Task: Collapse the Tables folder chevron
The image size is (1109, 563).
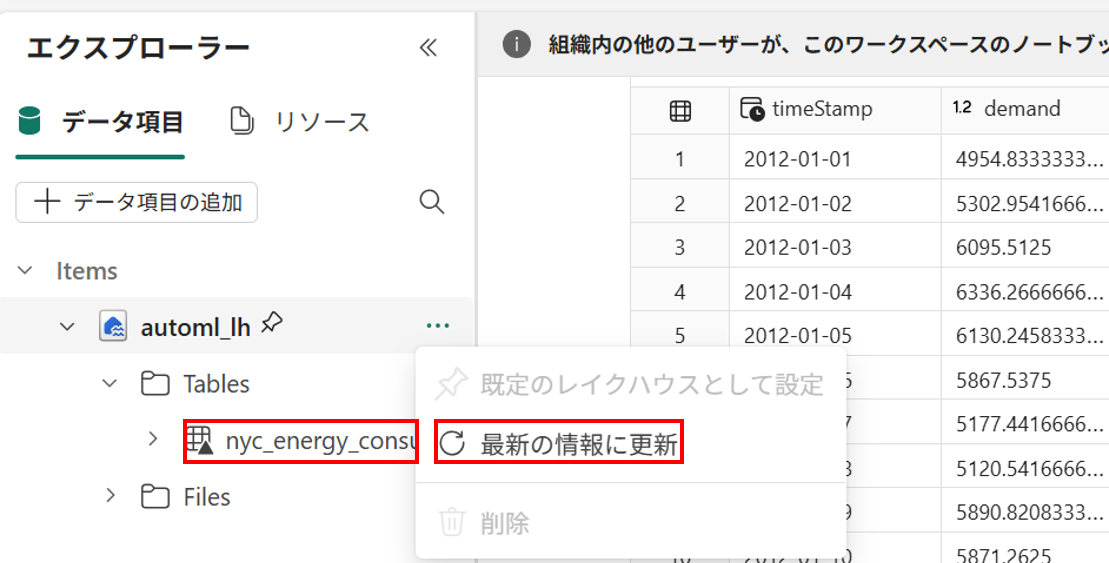Action: (x=110, y=383)
